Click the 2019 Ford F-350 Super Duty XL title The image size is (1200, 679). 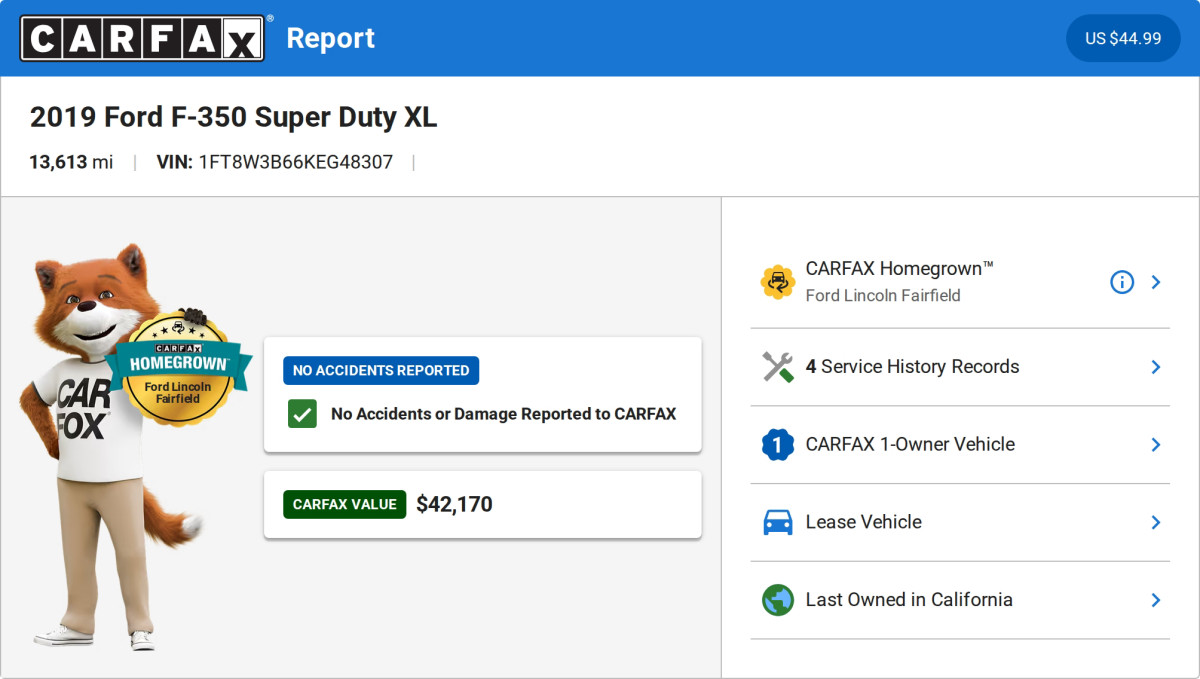233,117
